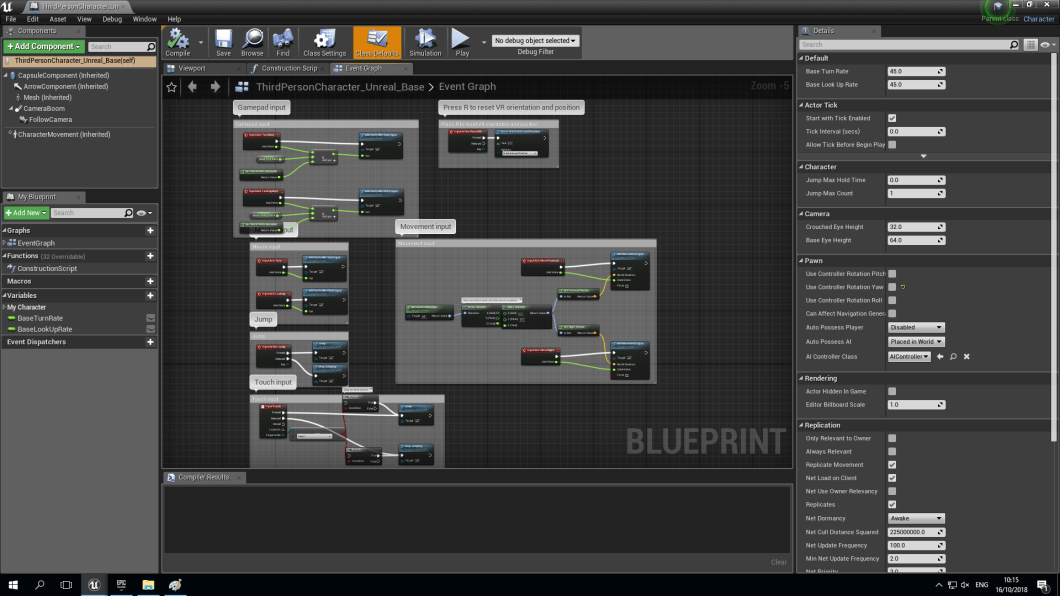Compile the blueprint
1060x596 pixels.
178,43
